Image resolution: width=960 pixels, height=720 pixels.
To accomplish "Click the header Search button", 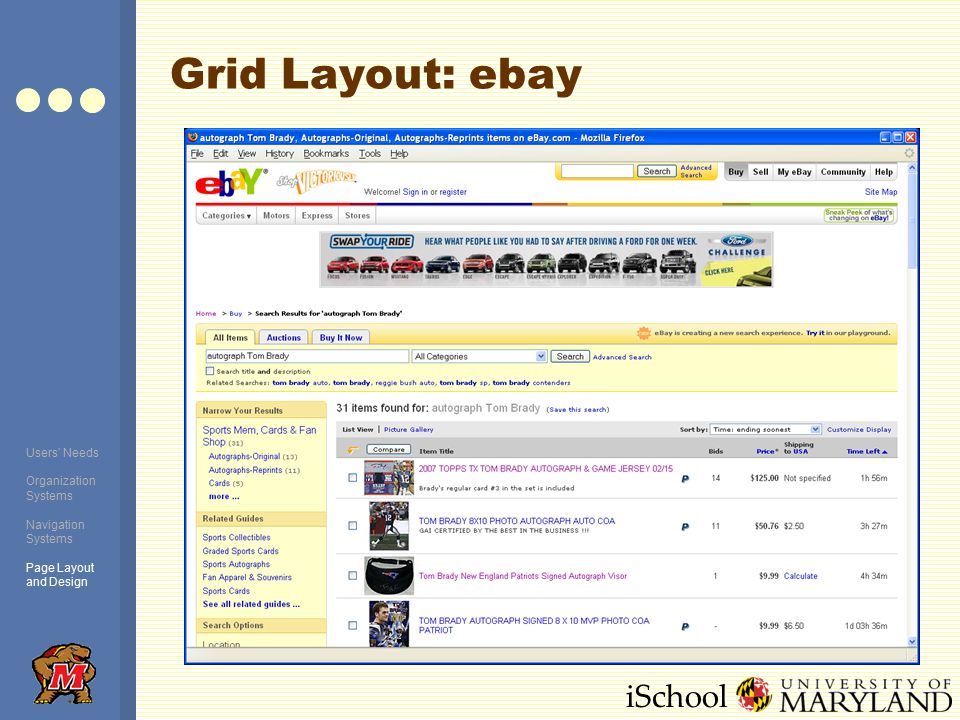I will click(656, 171).
